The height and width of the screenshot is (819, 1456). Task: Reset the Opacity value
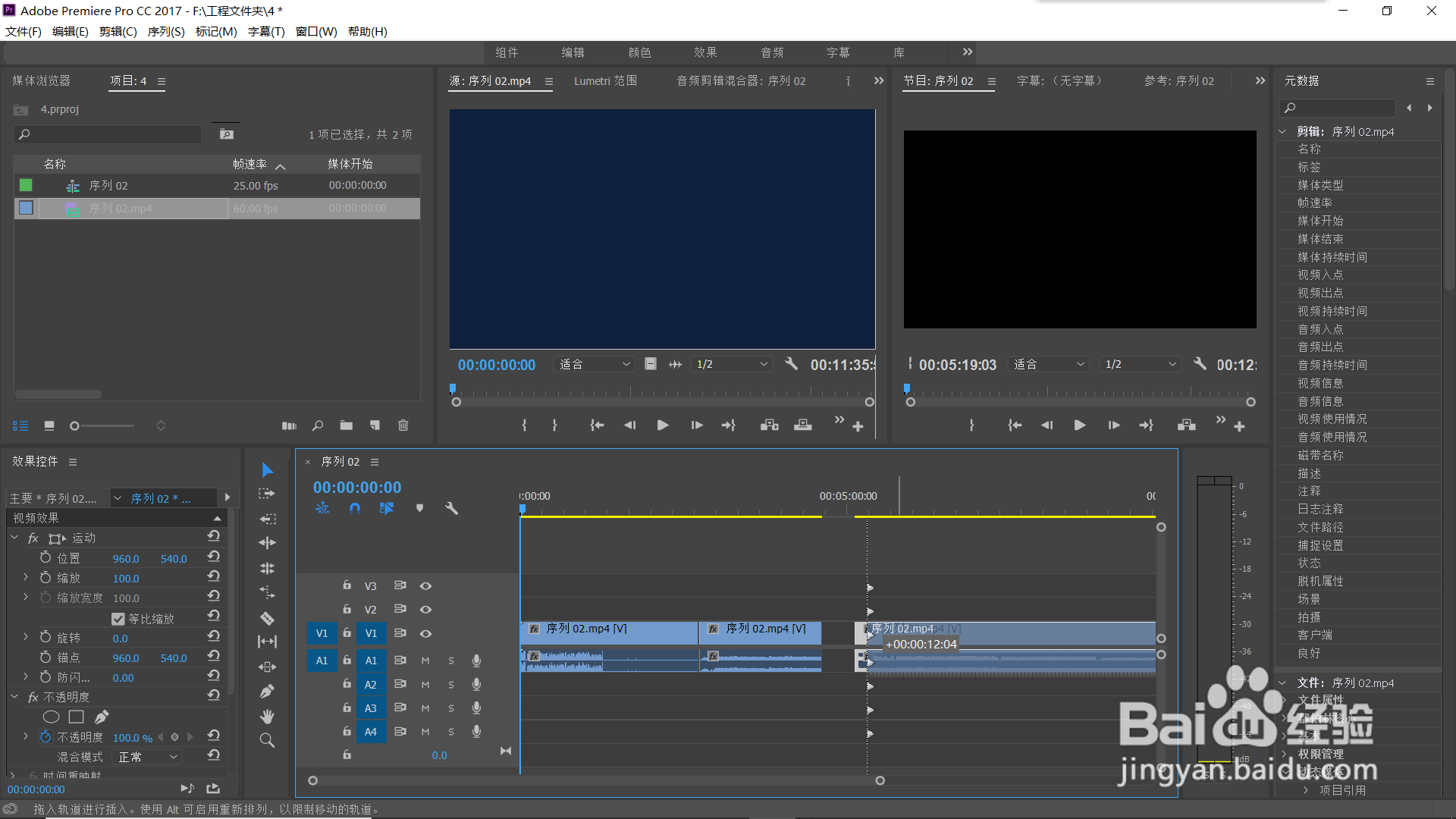point(214,736)
